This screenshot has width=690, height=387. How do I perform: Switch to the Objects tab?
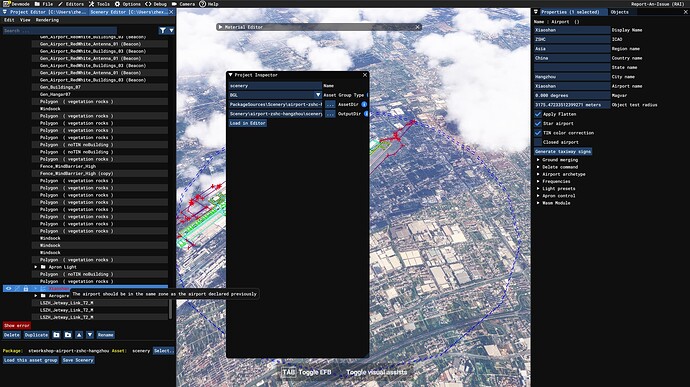coord(620,12)
